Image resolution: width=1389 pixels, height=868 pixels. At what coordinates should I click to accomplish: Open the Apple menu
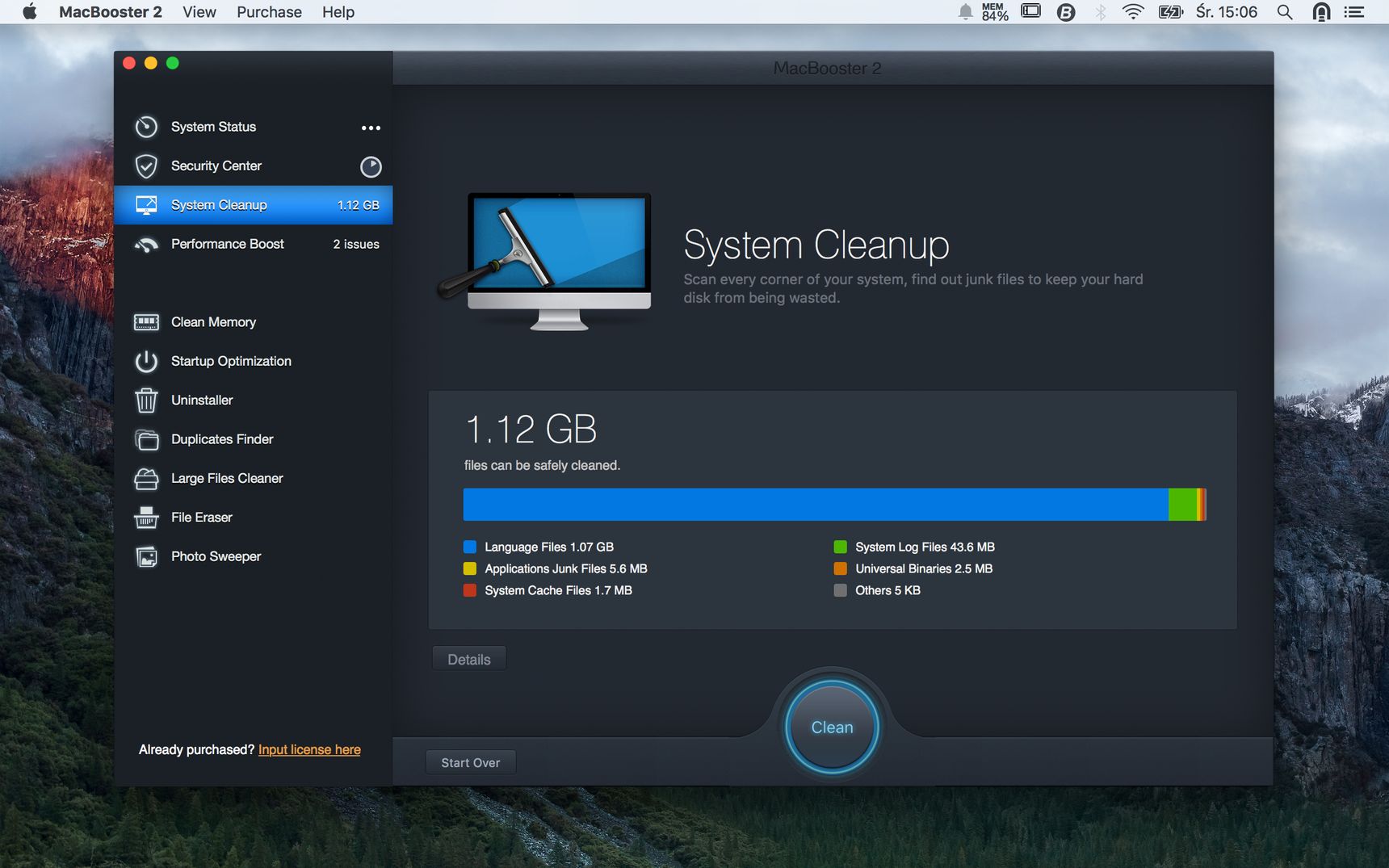[30, 11]
